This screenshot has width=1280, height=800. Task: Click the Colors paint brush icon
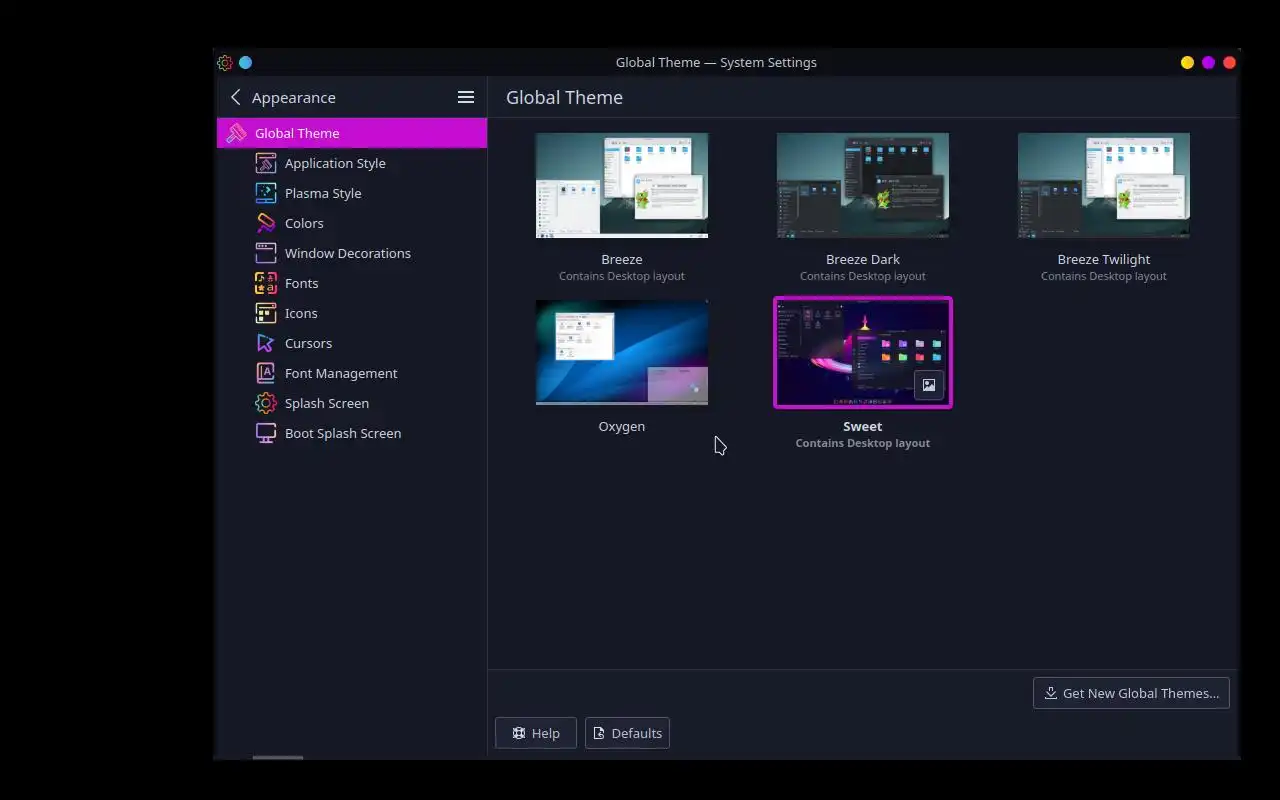point(265,223)
